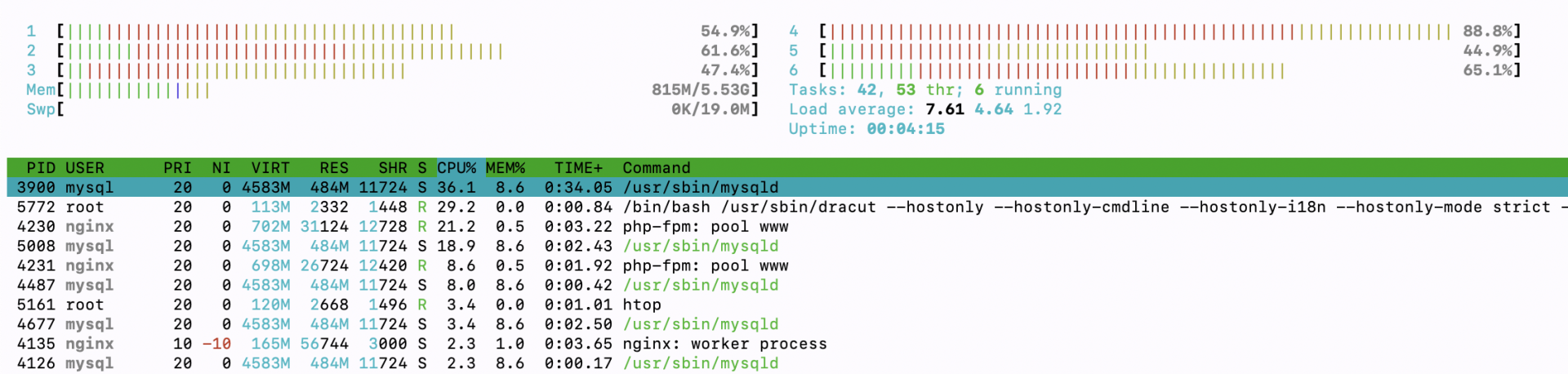1568x374 pixels.
Task: Select the mysqld process row PID 3900
Action: click(x=787, y=187)
